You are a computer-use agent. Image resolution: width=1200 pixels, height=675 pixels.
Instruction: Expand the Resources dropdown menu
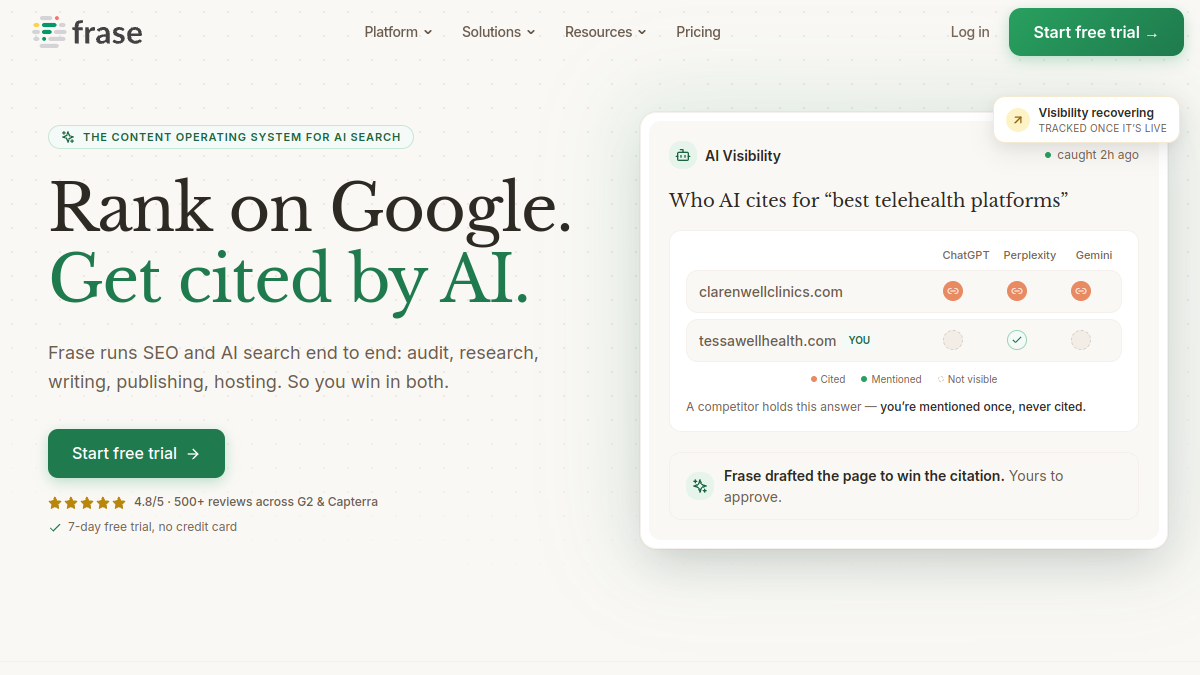(605, 32)
